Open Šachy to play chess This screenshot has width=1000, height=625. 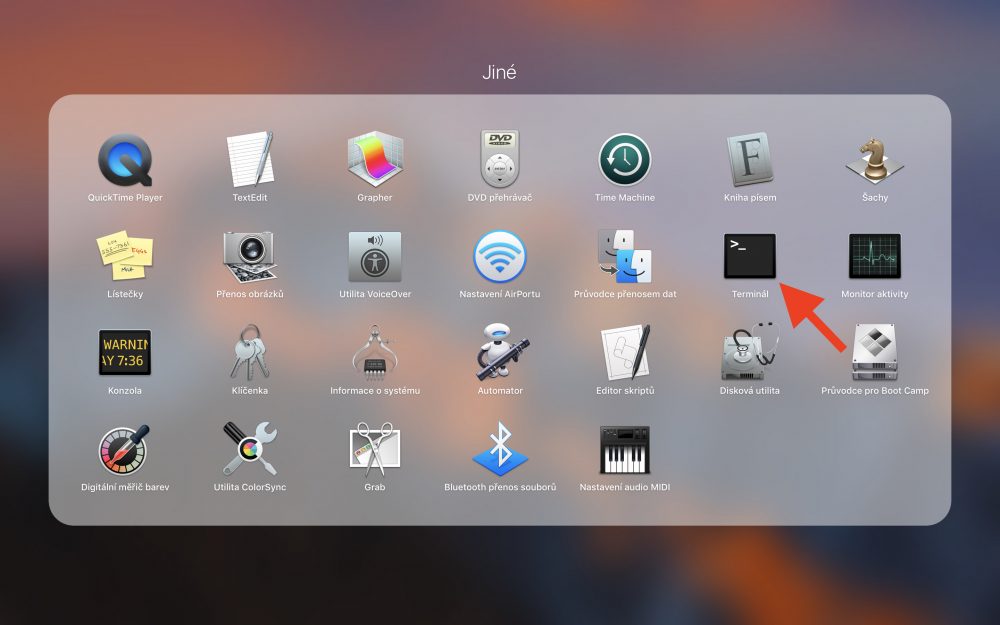(874, 156)
